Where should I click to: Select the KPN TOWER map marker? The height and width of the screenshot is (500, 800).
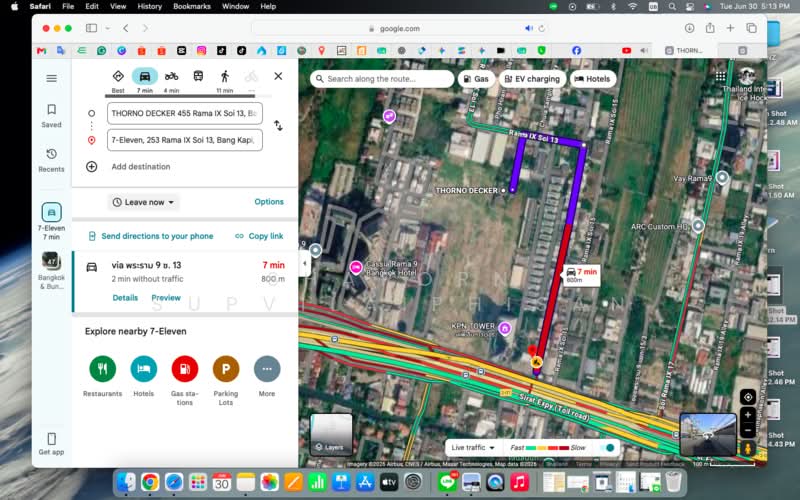click(x=505, y=329)
